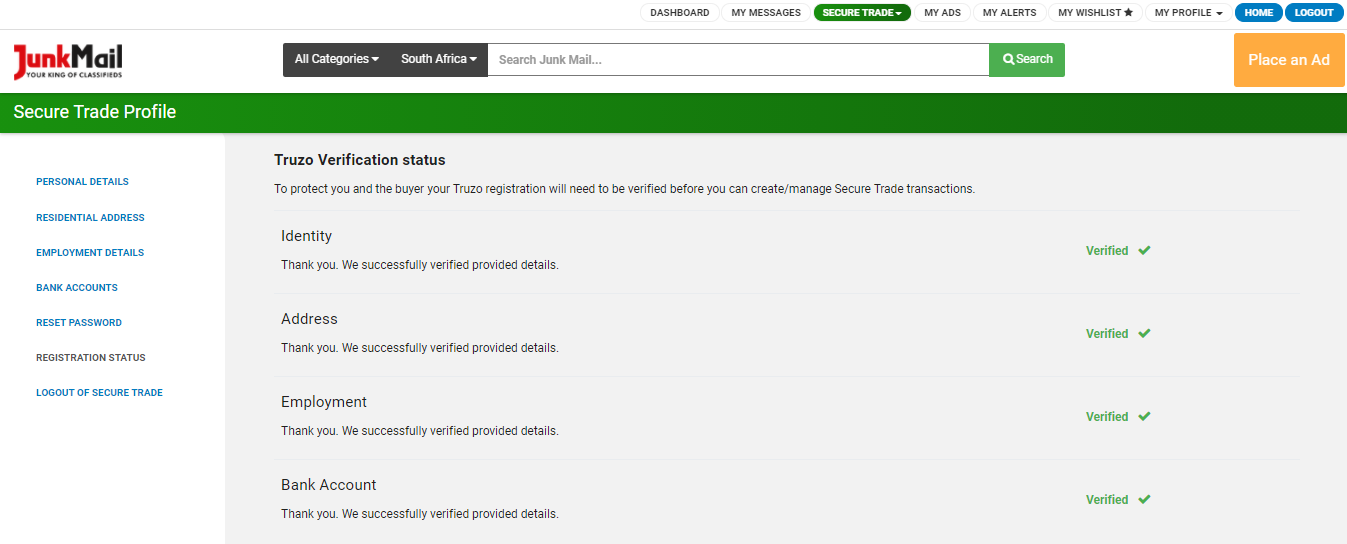The width and height of the screenshot is (1347, 544).
Task: Click Logout of Secure Trade link
Action: 99,393
